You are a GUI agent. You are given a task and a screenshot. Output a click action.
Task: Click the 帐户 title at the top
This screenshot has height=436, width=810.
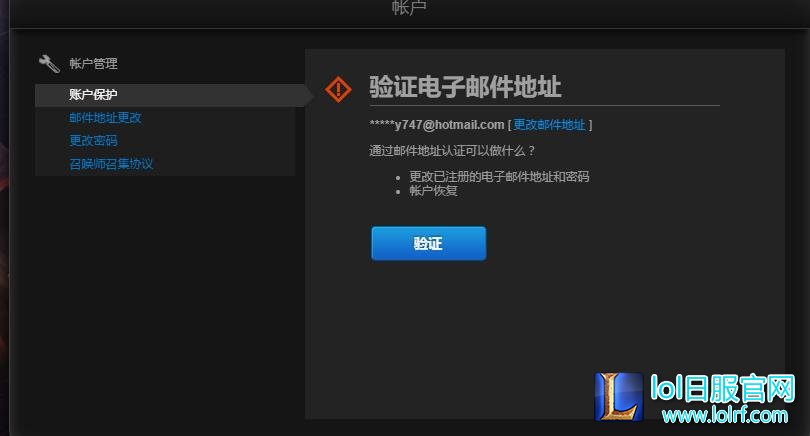click(x=409, y=8)
